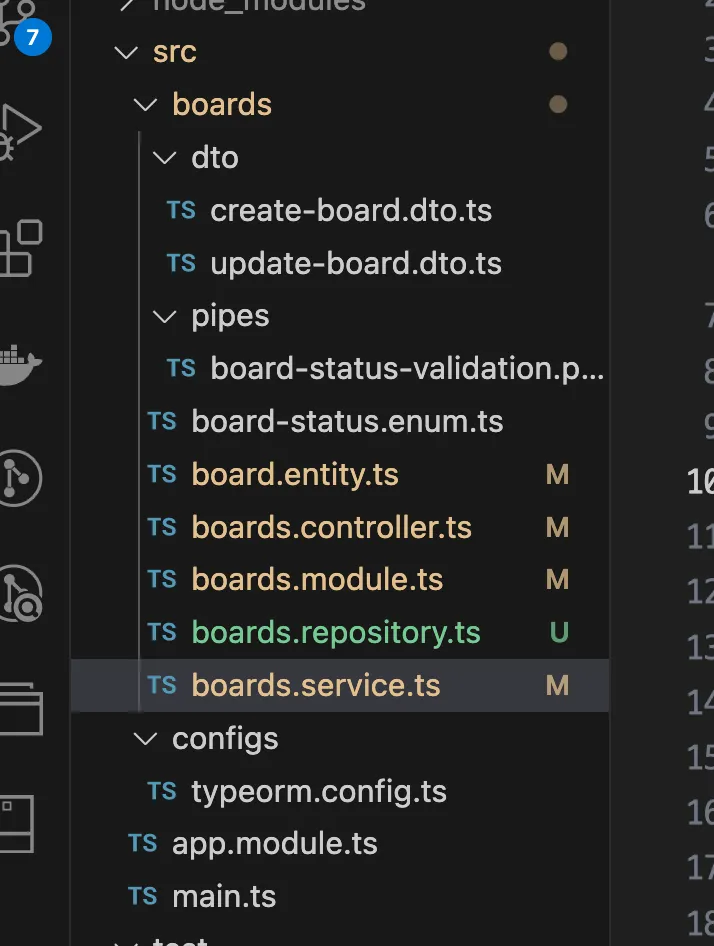This screenshot has width=714, height=946.
Task: Open board.entity.ts modified file
Action: point(295,475)
